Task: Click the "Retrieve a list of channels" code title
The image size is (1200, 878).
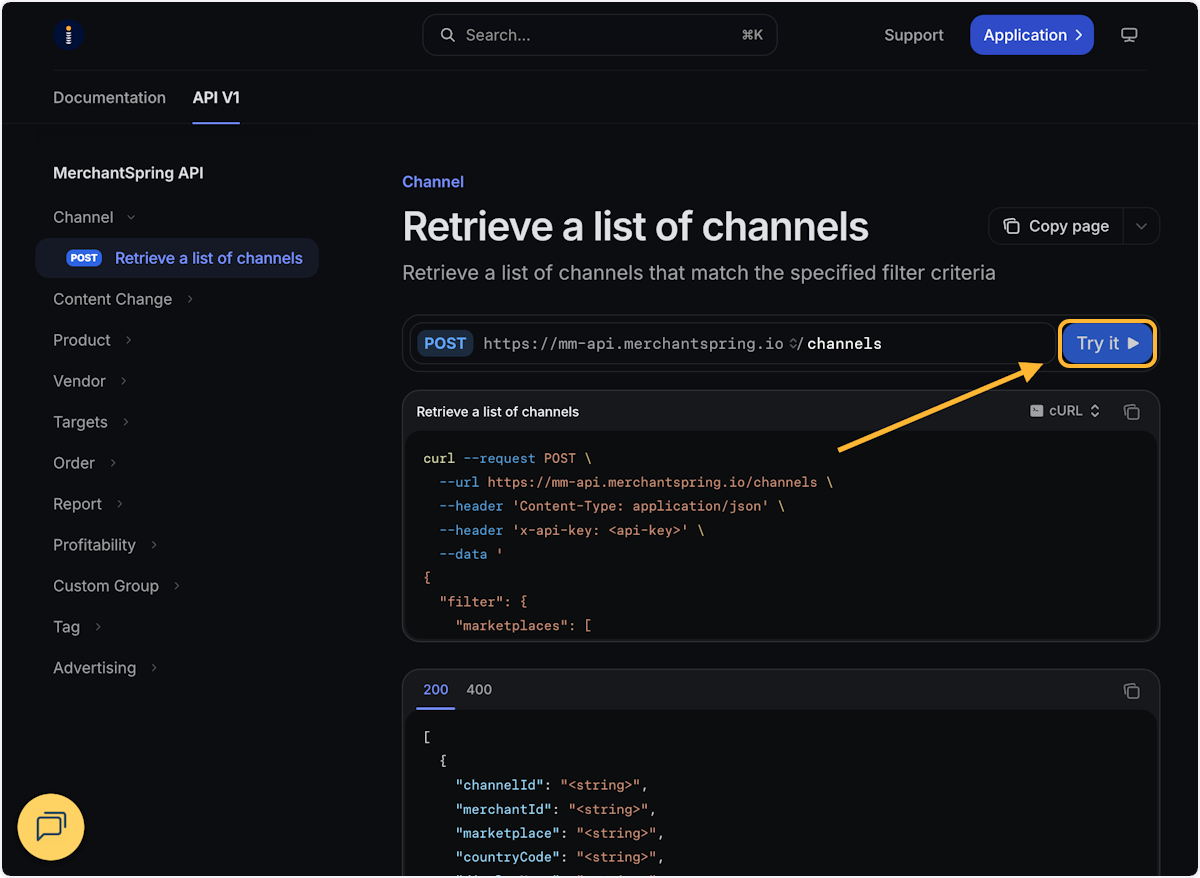Action: click(498, 411)
